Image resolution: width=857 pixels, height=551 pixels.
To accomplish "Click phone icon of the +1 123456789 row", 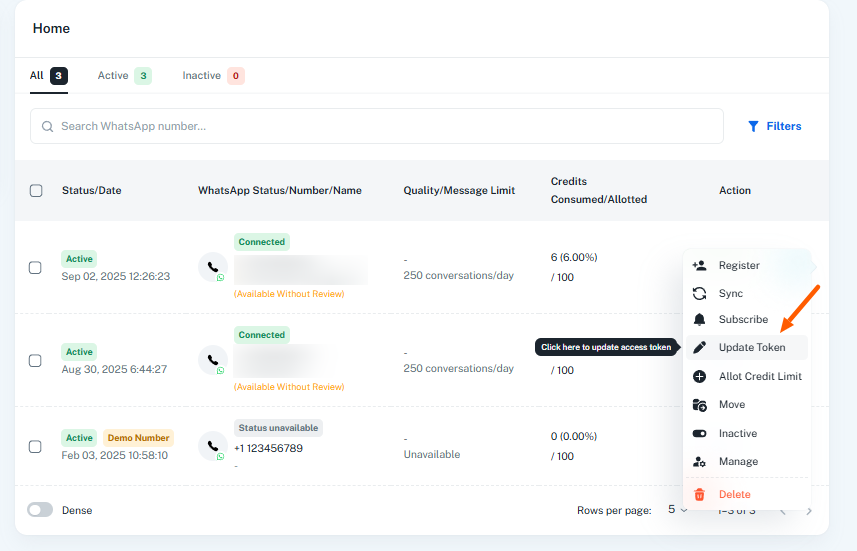I will tap(212, 445).
